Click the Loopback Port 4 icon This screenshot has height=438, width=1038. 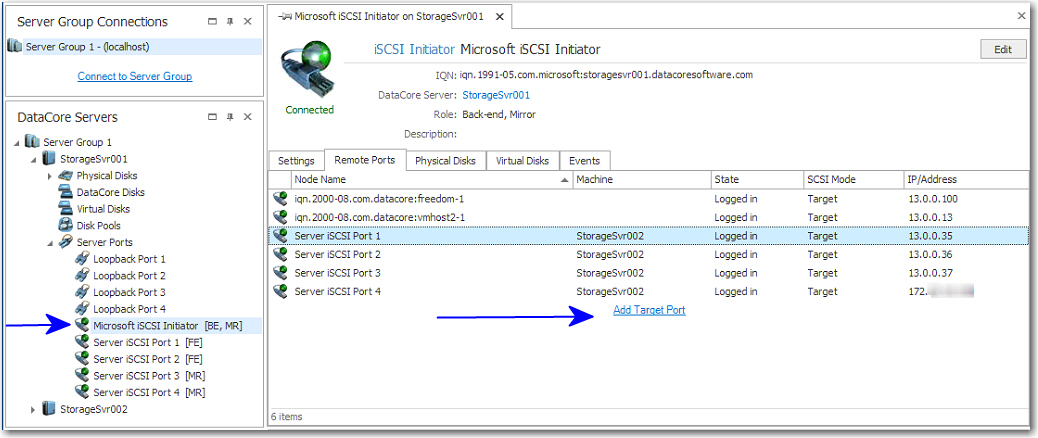pyautogui.click(x=82, y=308)
